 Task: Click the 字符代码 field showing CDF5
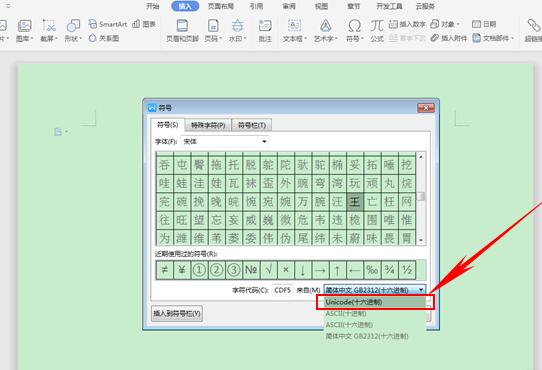point(282,290)
